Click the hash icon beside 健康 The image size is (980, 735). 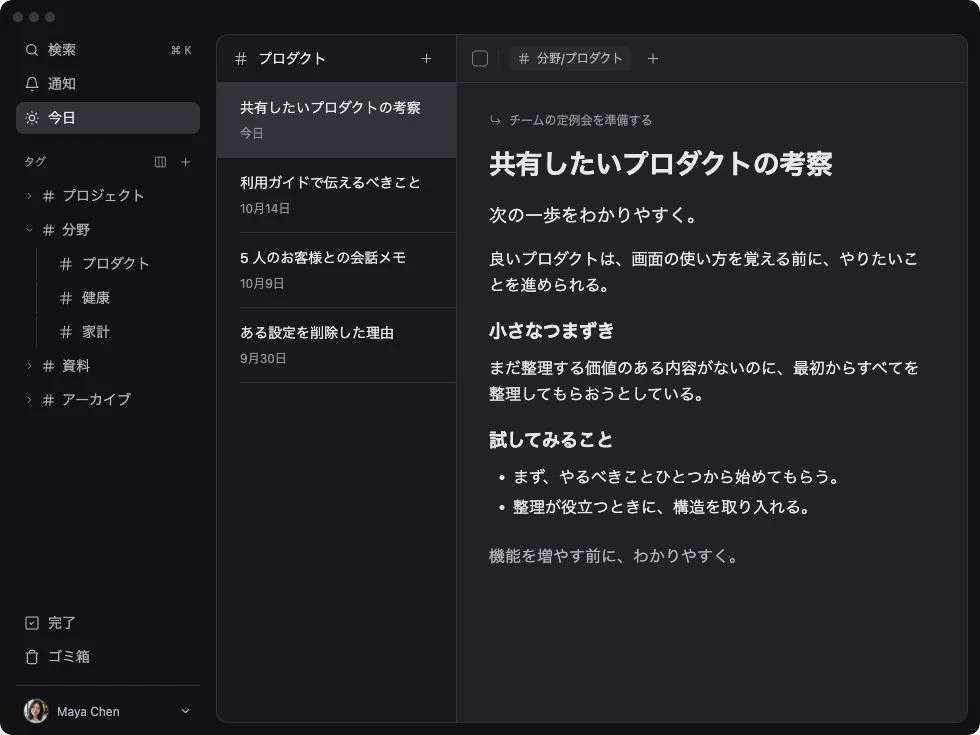pyautogui.click(x=66, y=298)
